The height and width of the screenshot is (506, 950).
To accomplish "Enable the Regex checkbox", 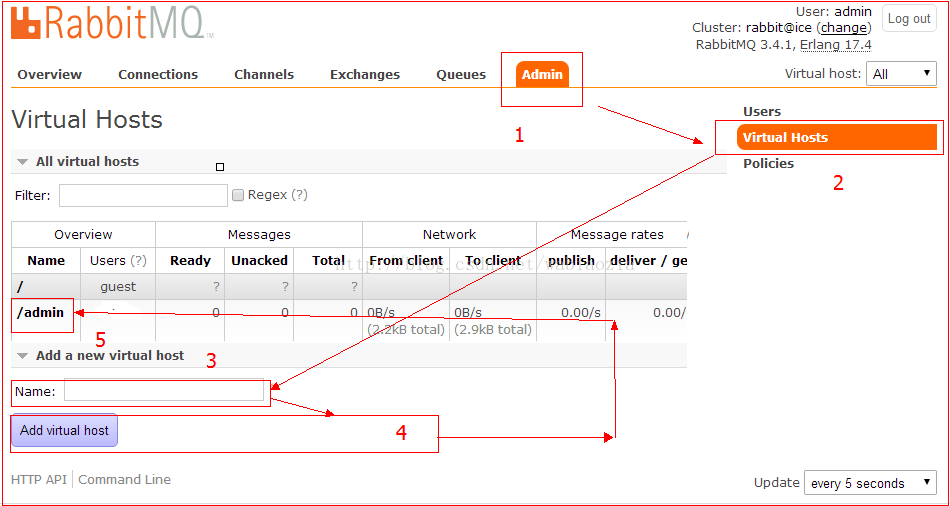I will click(x=238, y=195).
